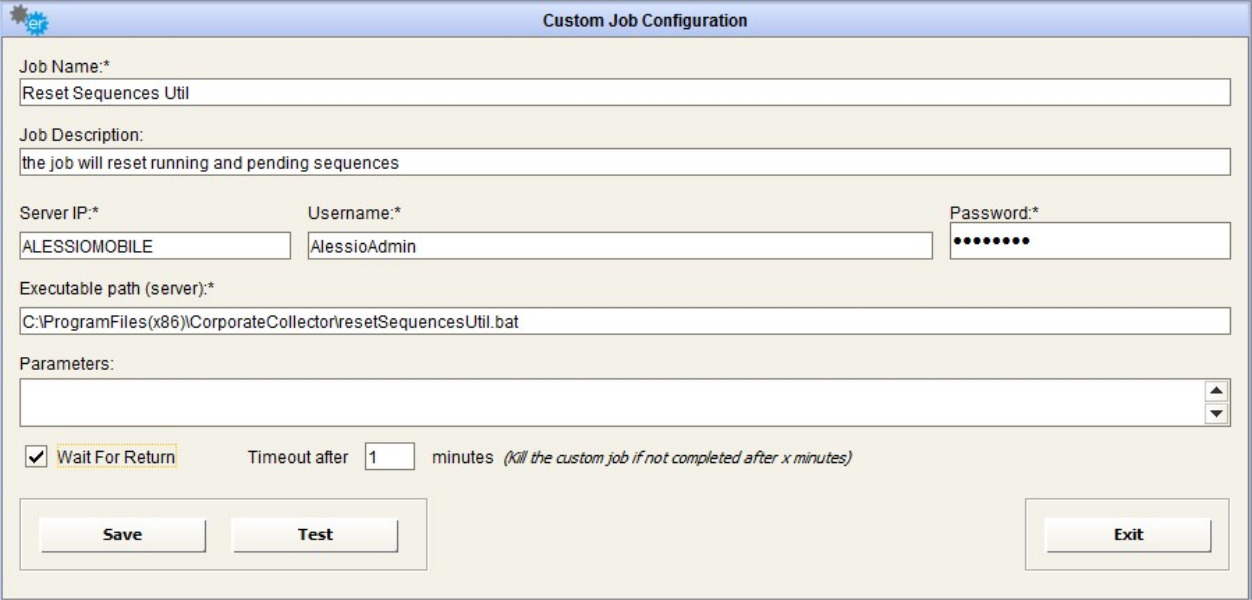Screen dimensions: 1252x600
Task: Focus the masked Password field
Action: click(x=1088, y=241)
